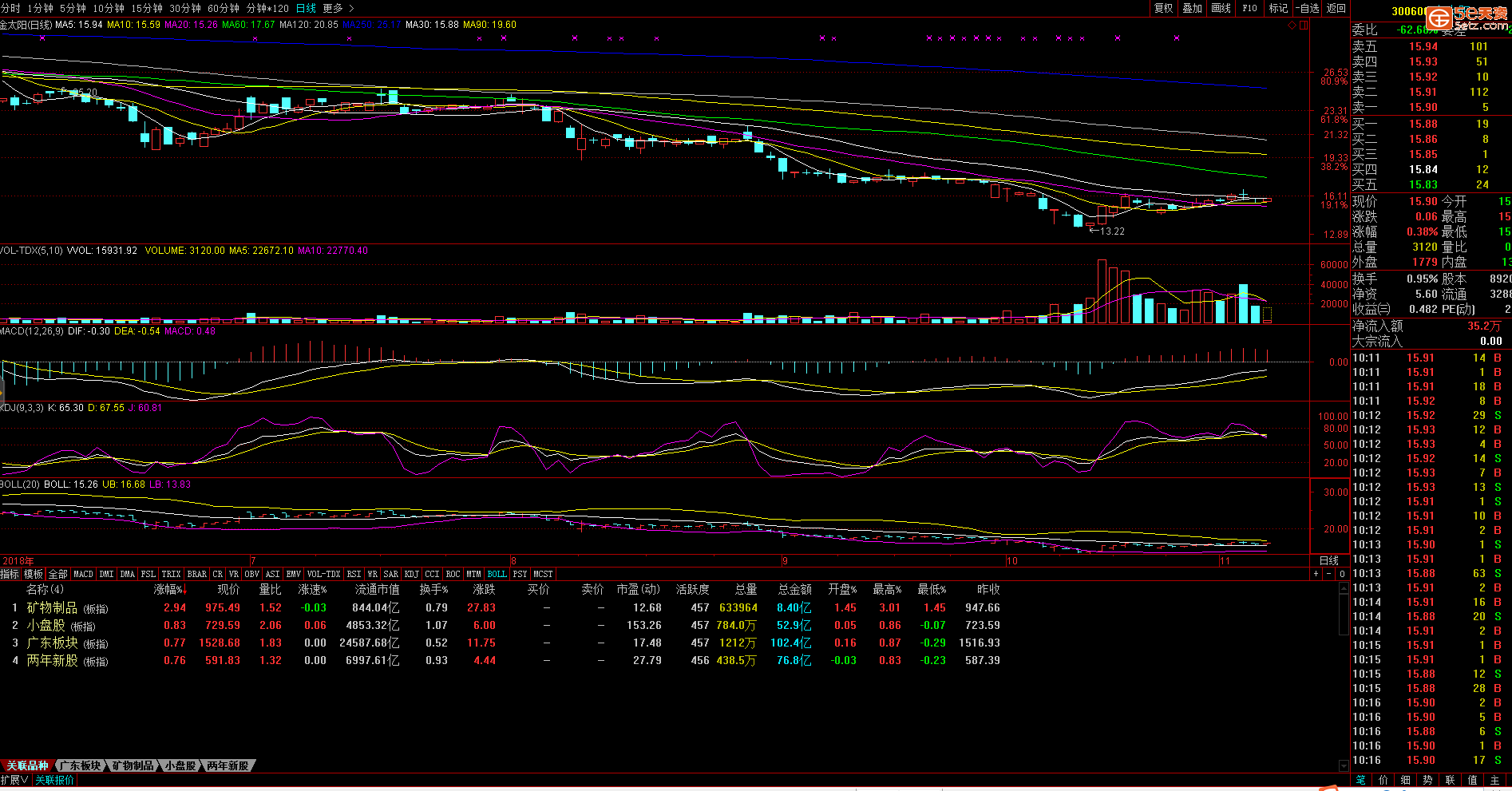
Task: Click the minus zoom button under 日线
Action: coord(1329,574)
